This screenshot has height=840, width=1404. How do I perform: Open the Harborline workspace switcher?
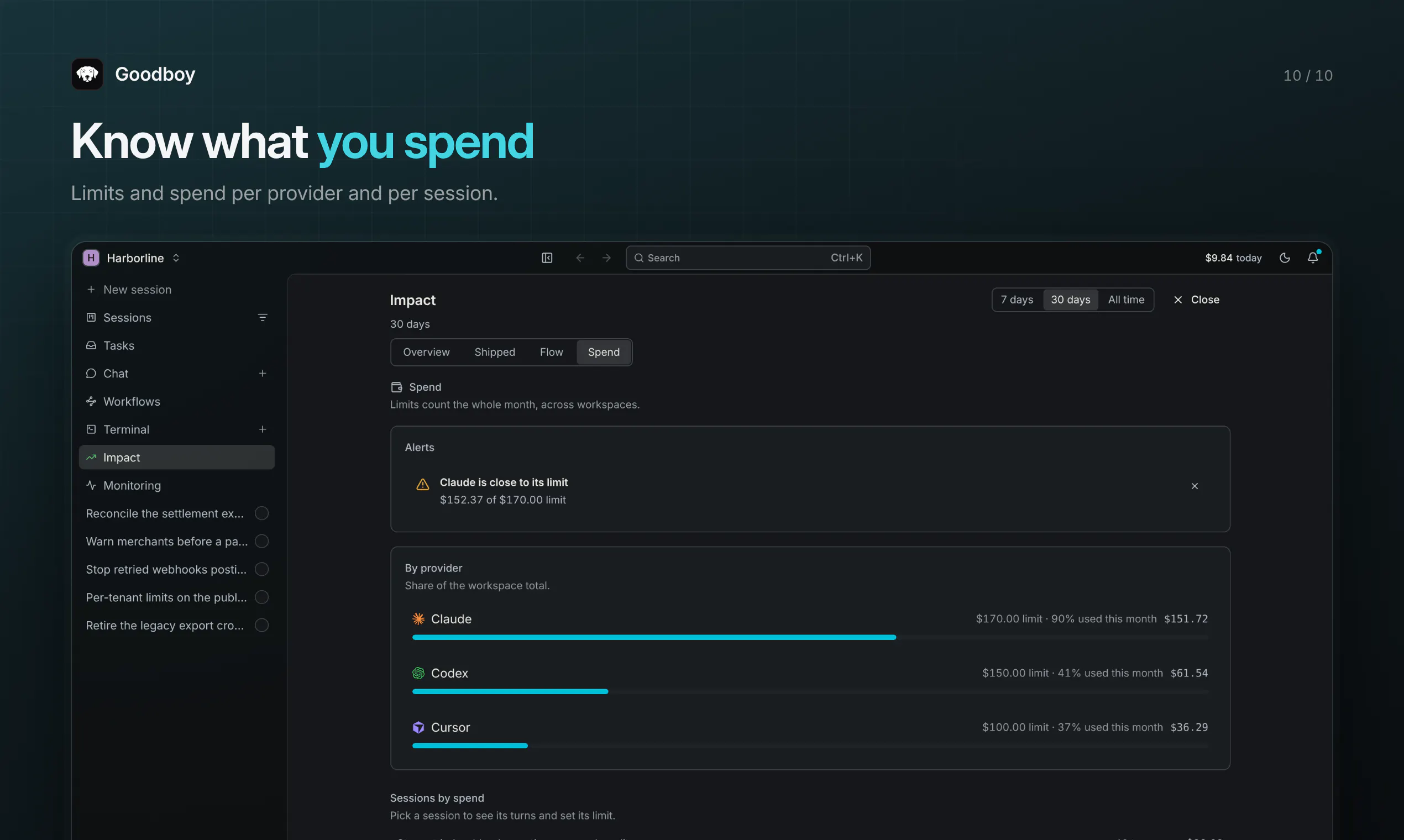coord(132,258)
